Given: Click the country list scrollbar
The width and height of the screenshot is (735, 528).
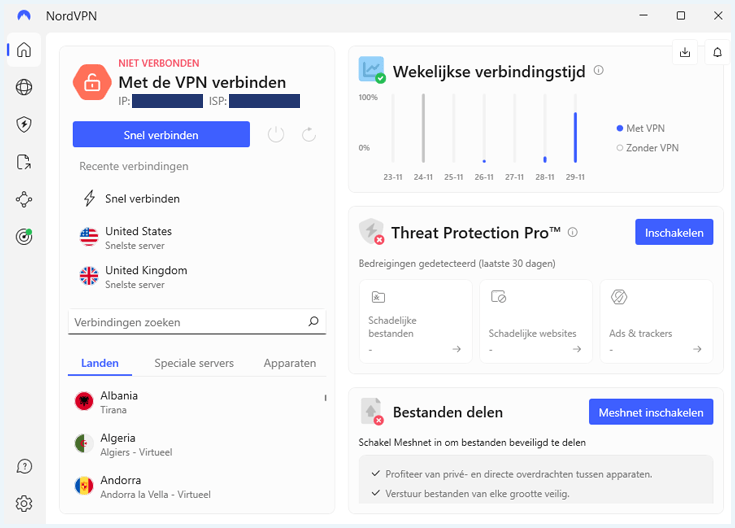Looking at the screenshot, I should pyautogui.click(x=325, y=398).
